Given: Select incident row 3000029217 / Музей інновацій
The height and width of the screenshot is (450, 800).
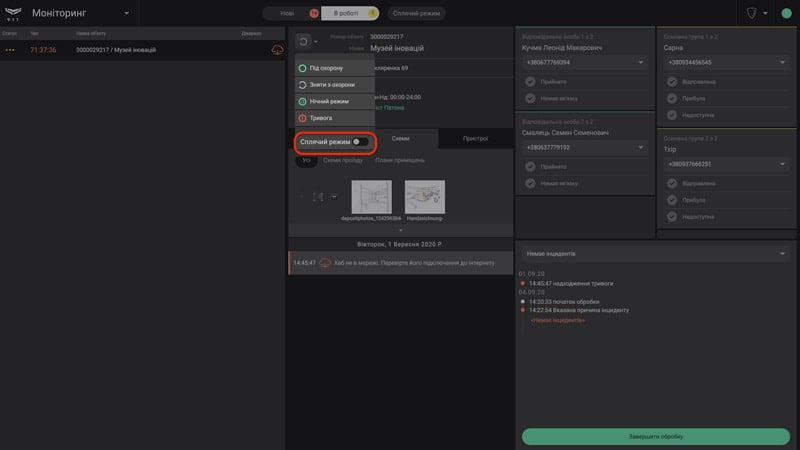Looking at the screenshot, I should [142, 50].
